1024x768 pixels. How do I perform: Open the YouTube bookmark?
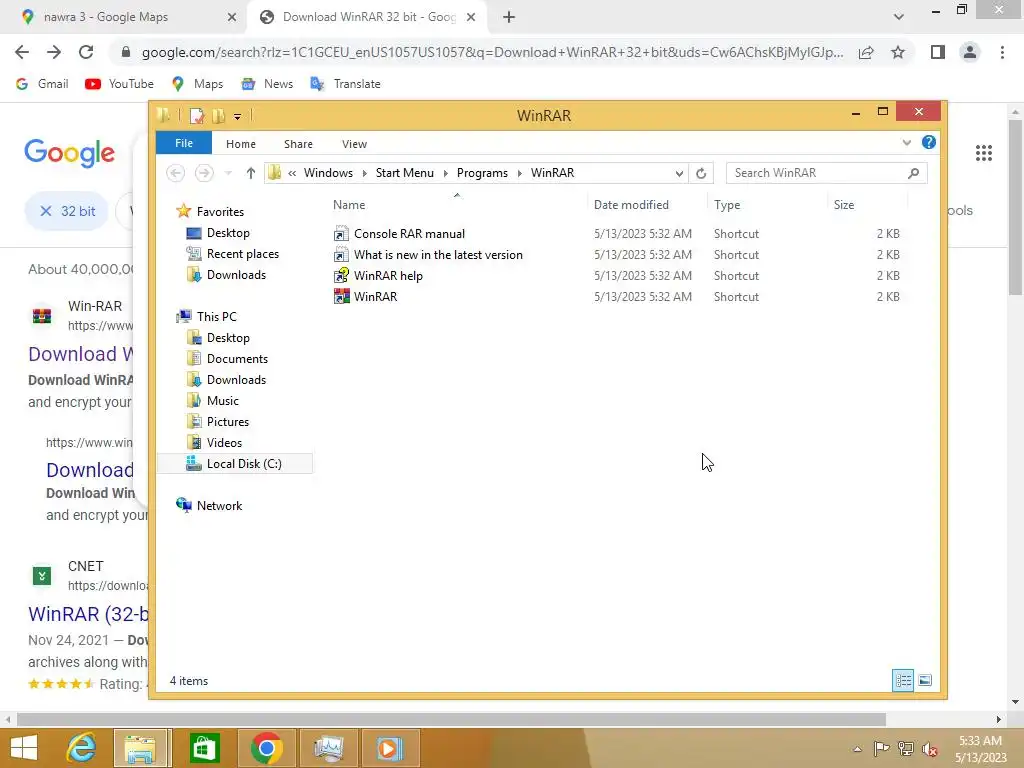click(x=120, y=84)
